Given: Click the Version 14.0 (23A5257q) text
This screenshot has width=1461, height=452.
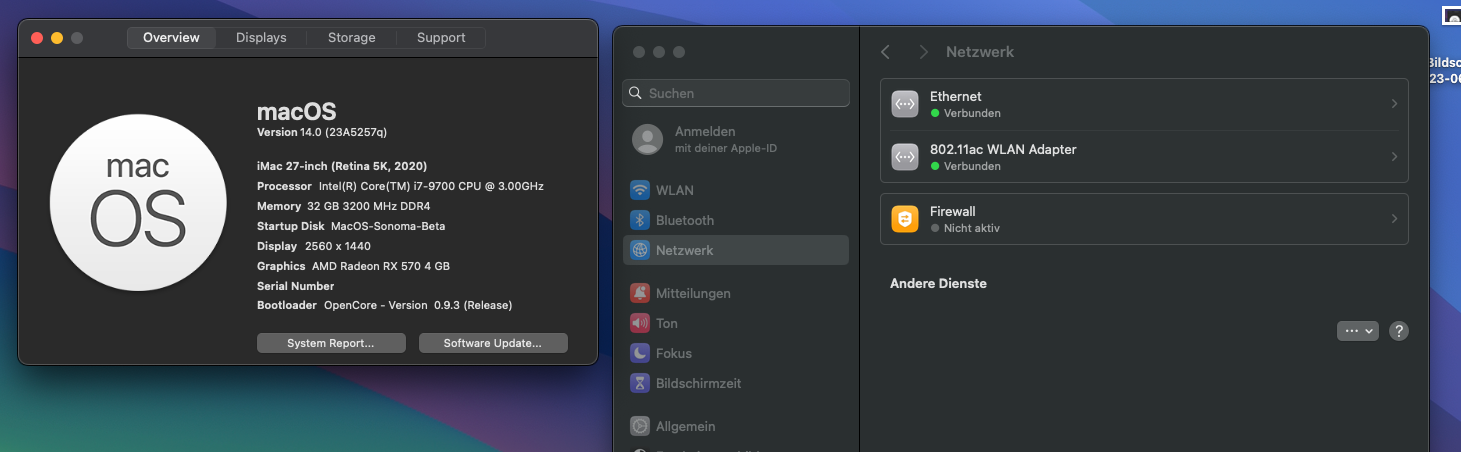Looking at the screenshot, I should 322,132.
